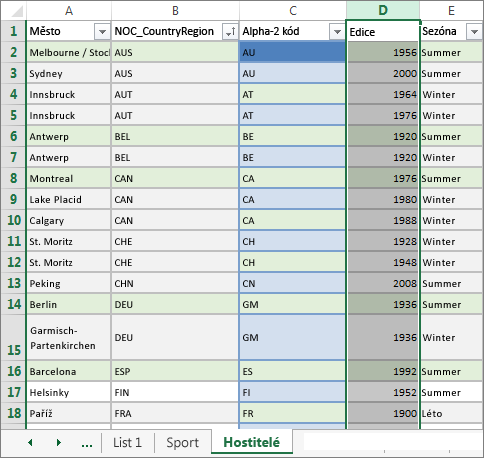Select the 1964 edition cell
Screen dimensions: 484x458
tap(383, 94)
